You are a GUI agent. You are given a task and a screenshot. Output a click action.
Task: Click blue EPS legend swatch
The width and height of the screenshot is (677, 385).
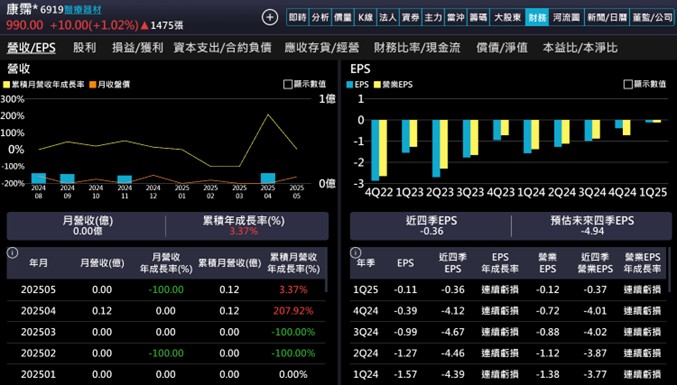[x=349, y=85]
